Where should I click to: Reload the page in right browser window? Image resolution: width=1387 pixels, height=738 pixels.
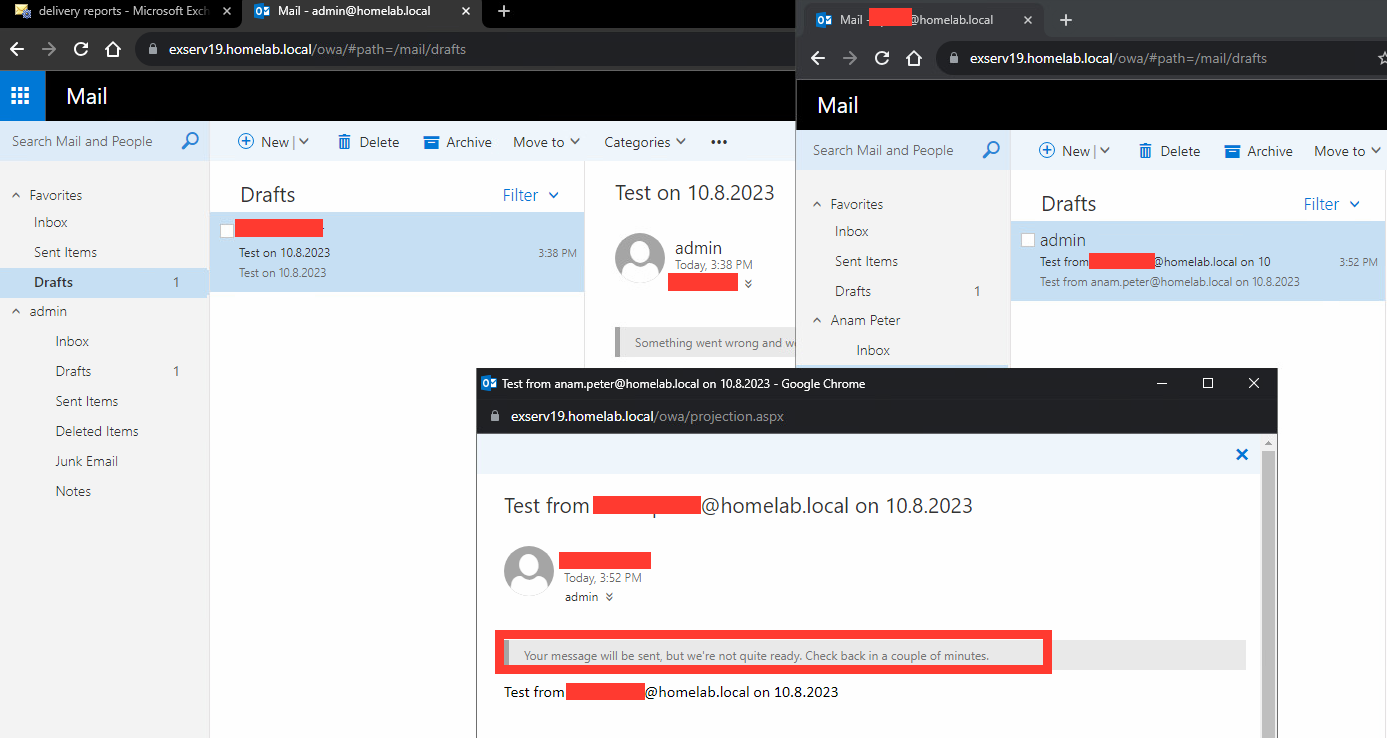pyautogui.click(x=882, y=58)
